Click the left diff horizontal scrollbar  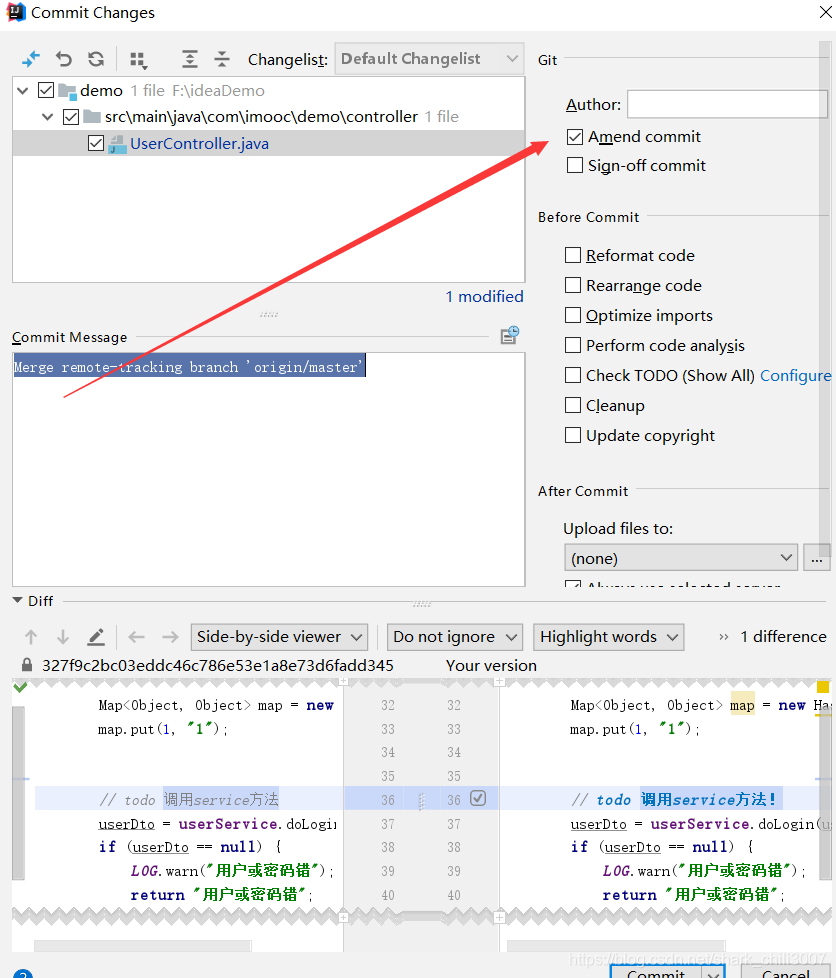(x=143, y=946)
